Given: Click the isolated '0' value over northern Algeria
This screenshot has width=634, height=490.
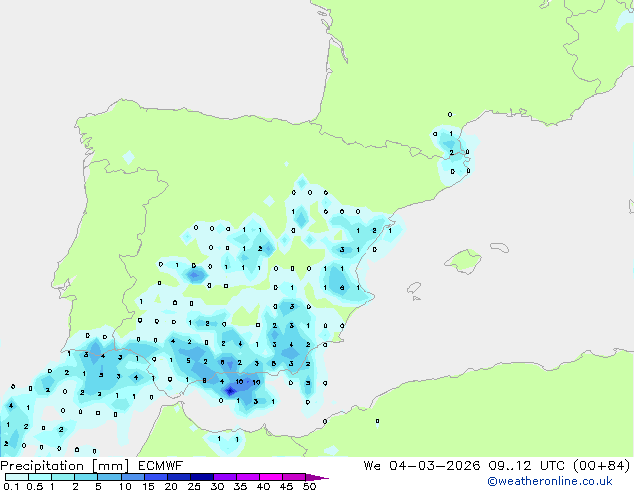Looking at the screenshot, I should [377, 421].
